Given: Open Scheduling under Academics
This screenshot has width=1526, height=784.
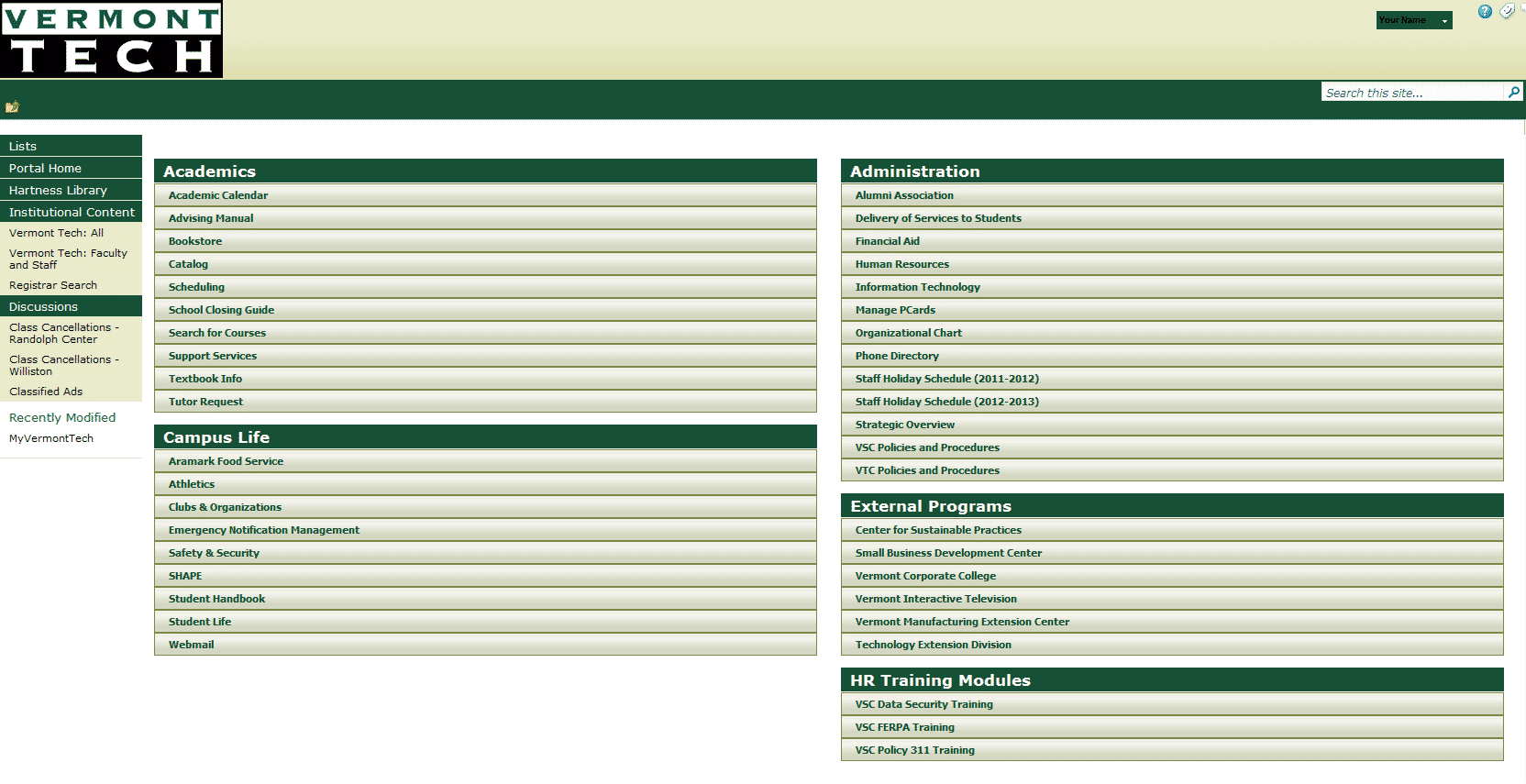Looking at the screenshot, I should [x=485, y=287].
